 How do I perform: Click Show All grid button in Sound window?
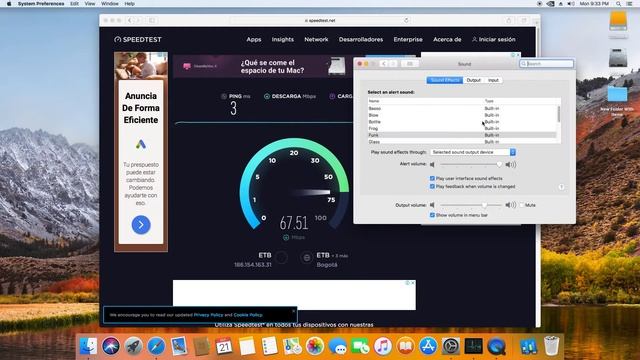point(409,64)
